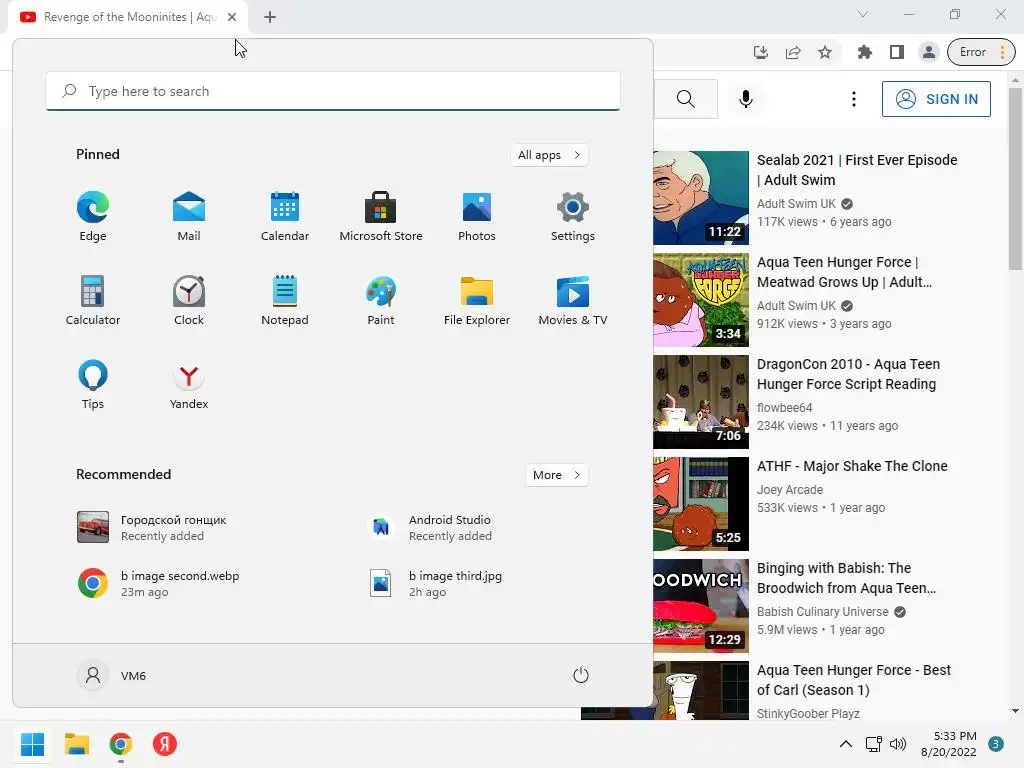Viewport: 1024px width, 768px height.
Task: Close the Revenge of the Mooninites tab
Action: point(232,17)
